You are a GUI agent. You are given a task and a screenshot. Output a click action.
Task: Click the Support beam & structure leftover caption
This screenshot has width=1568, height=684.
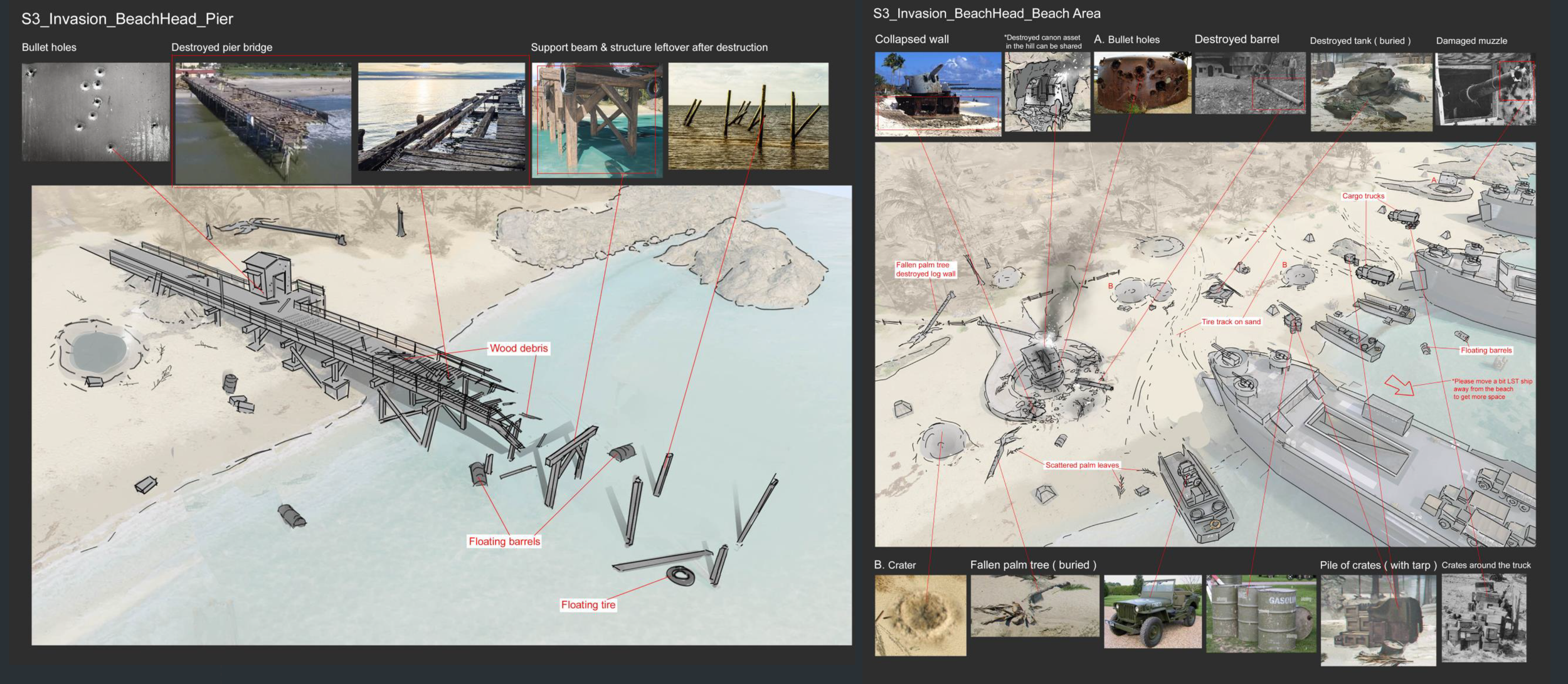[649, 47]
